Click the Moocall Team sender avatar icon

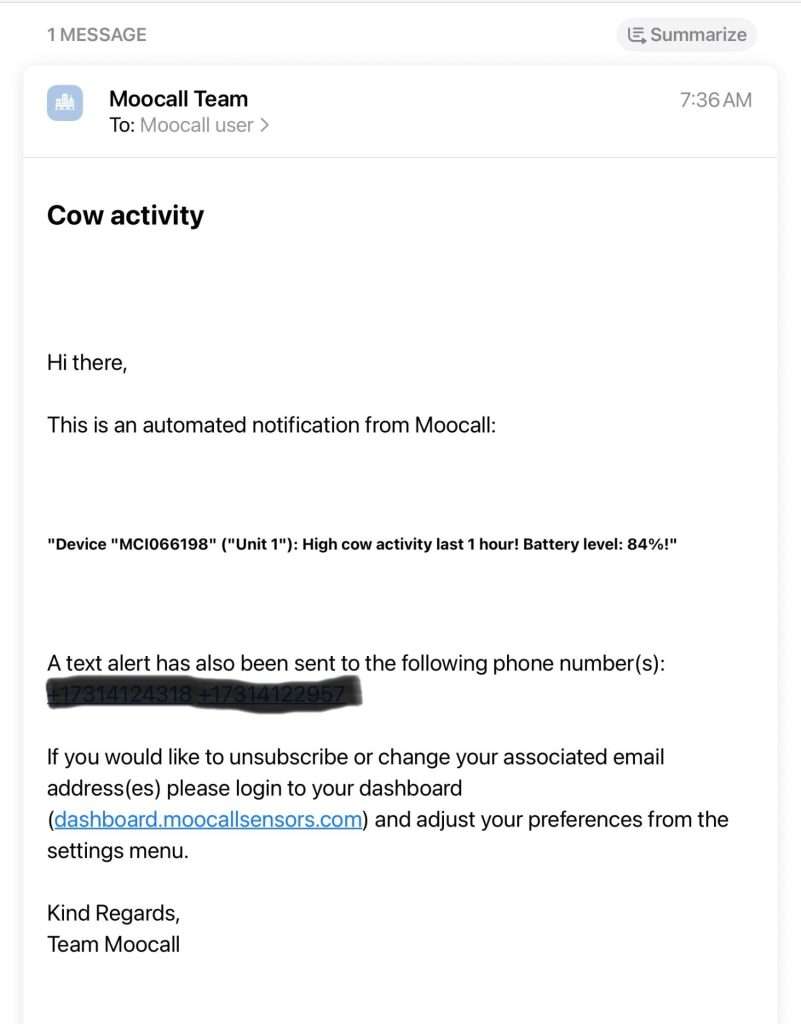tap(65, 102)
